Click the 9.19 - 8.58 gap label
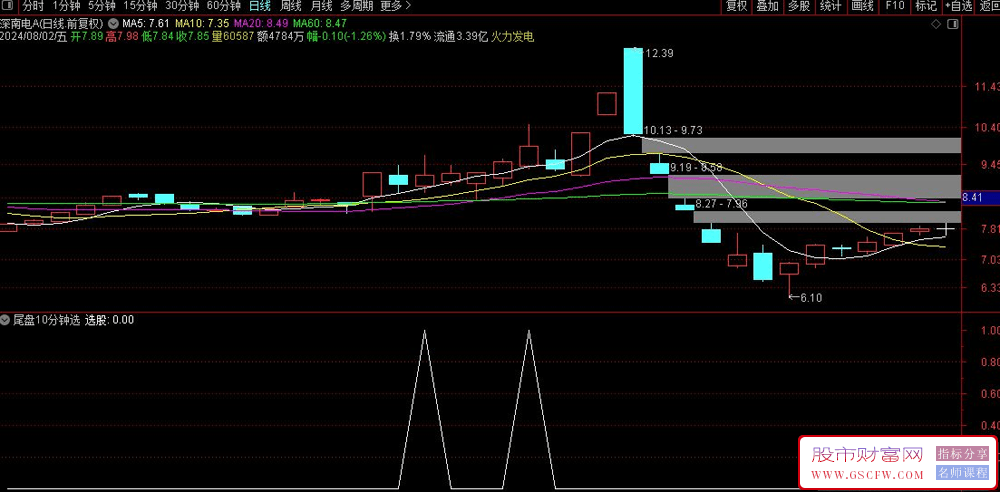Screen dimensions: 1000x492 (696, 167)
